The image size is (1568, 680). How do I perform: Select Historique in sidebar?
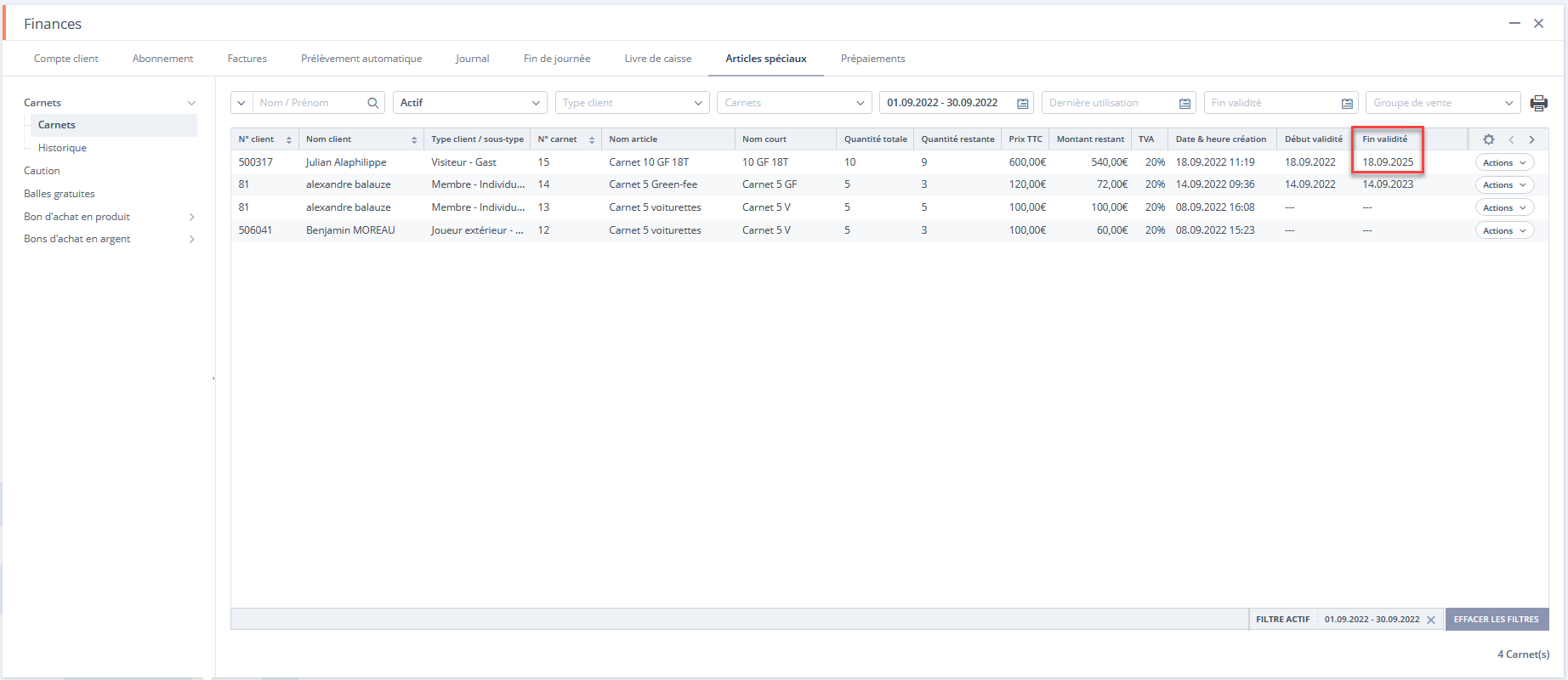pos(62,148)
